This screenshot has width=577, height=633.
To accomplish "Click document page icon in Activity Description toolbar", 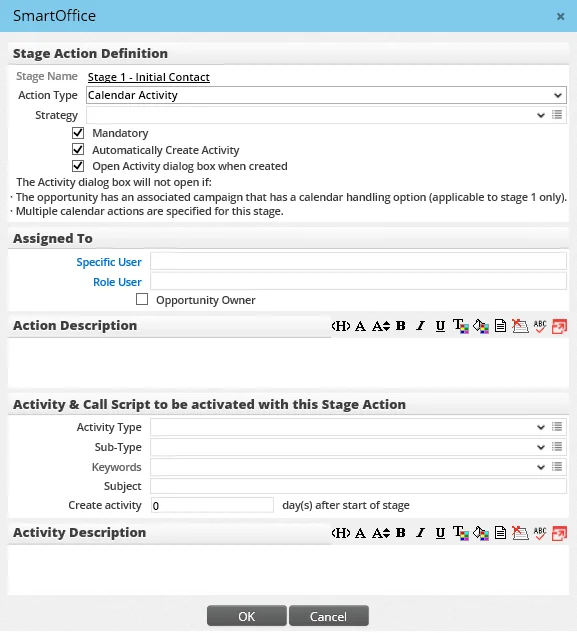I will coord(500,533).
